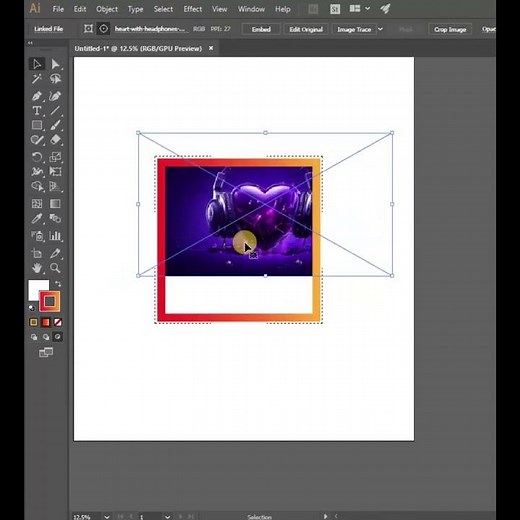Select the Artboard tool

(x=37, y=254)
